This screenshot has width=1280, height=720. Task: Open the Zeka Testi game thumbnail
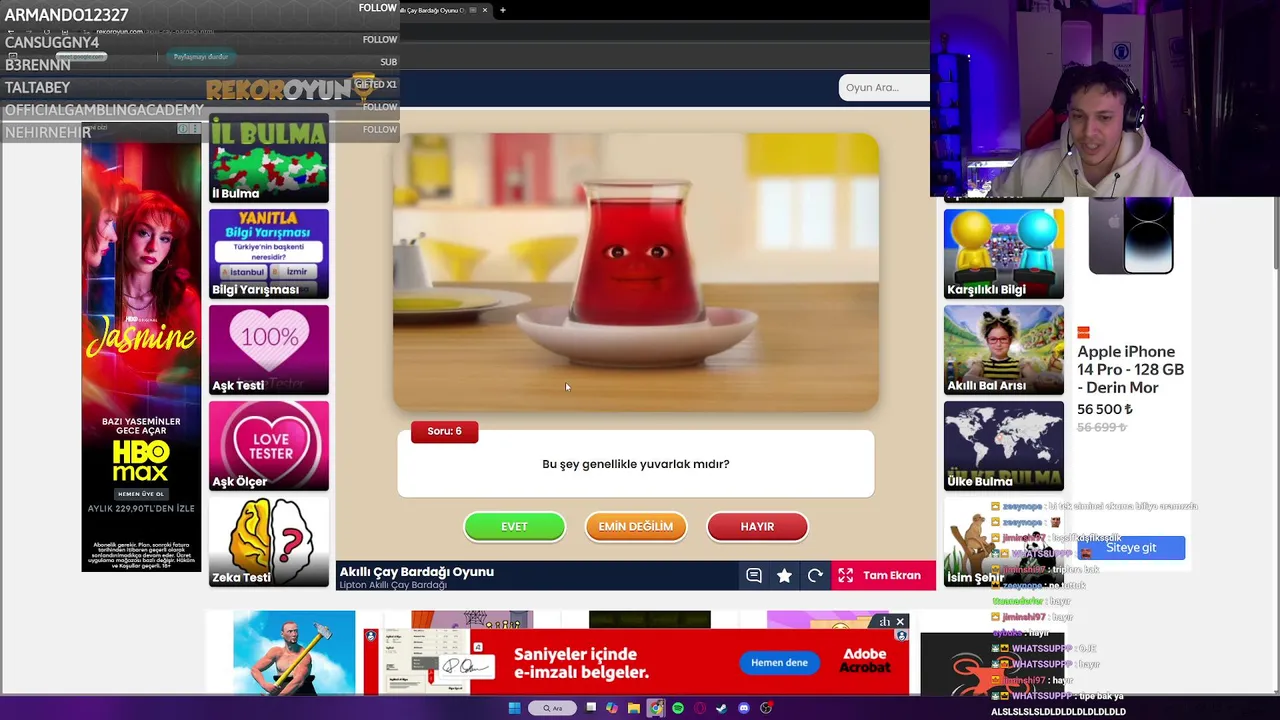[269, 542]
